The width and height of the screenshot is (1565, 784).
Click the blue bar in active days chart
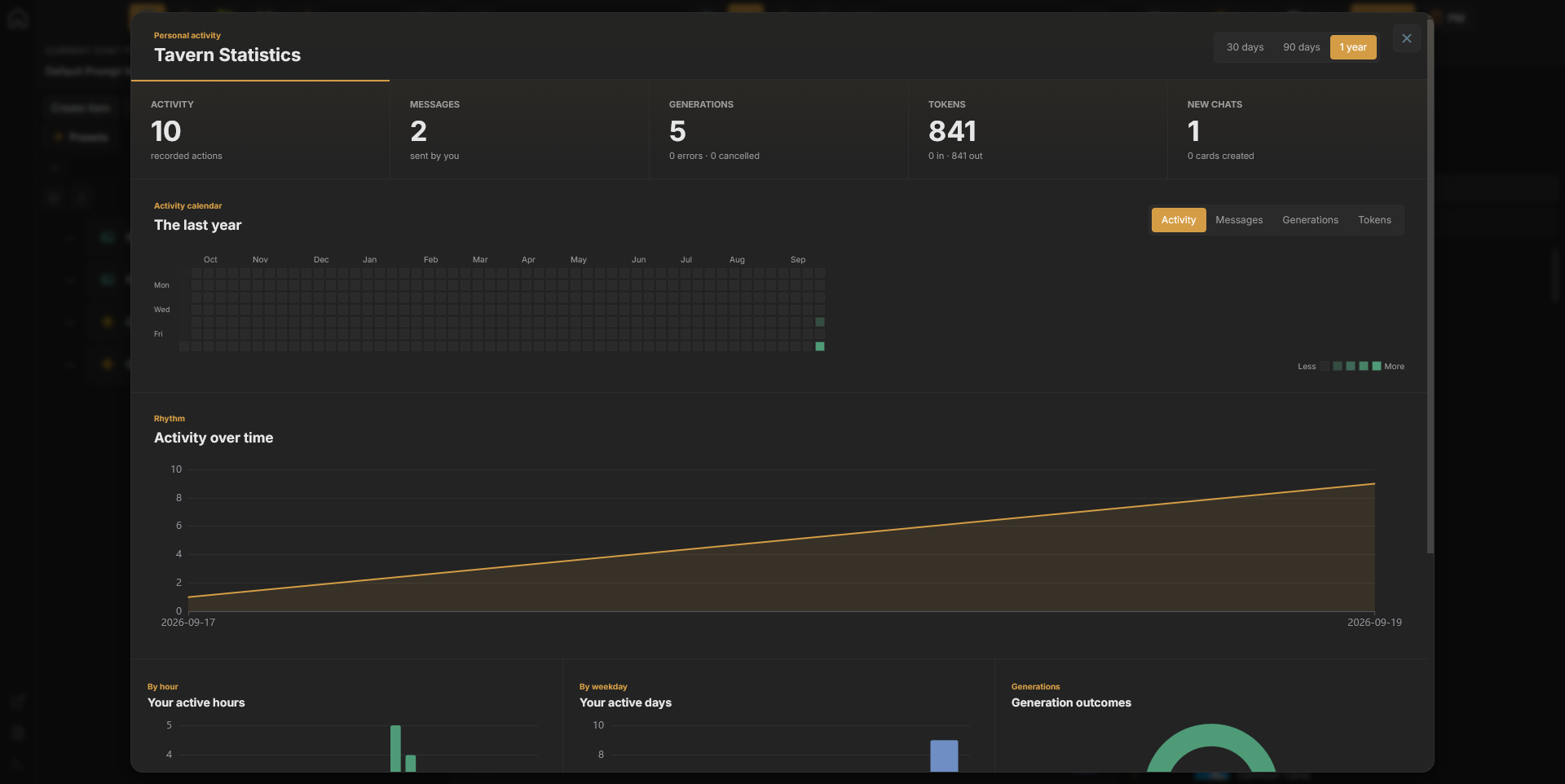tap(944, 755)
